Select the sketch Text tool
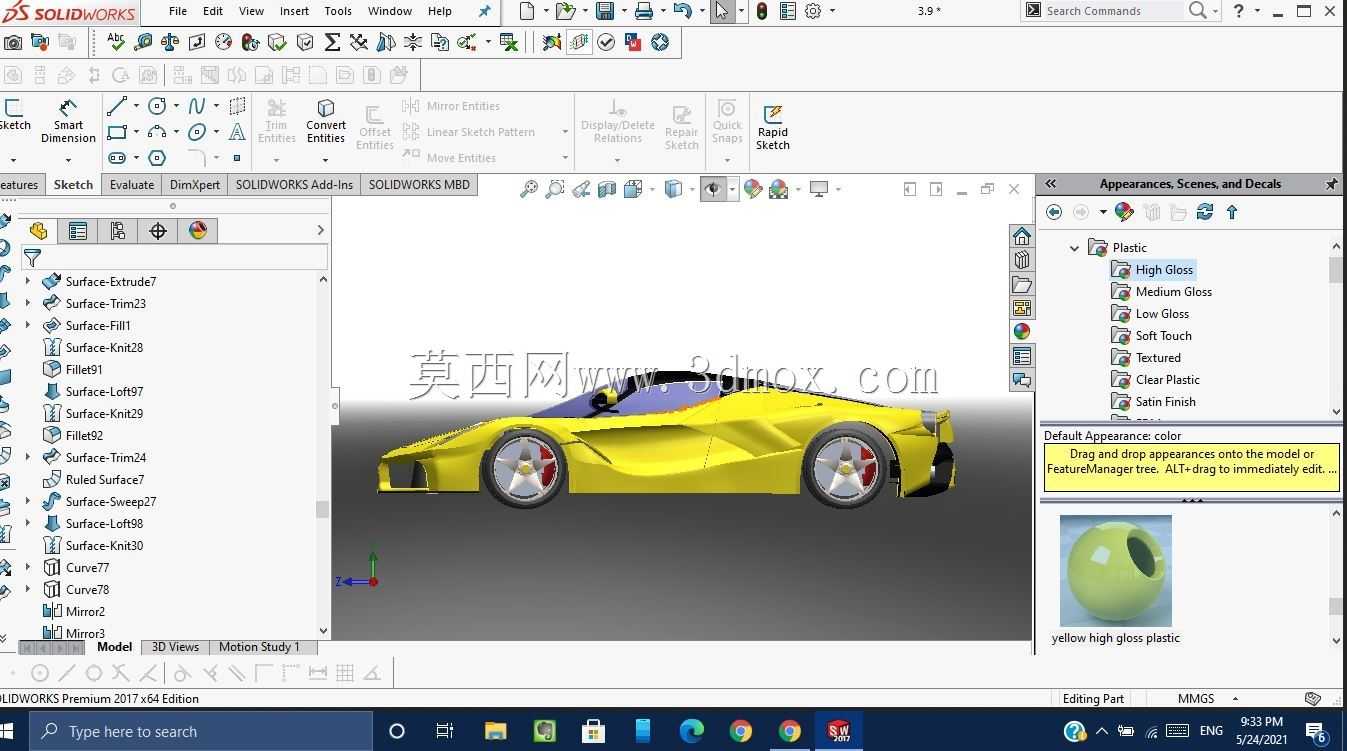This screenshot has width=1347, height=751. tap(237, 132)
